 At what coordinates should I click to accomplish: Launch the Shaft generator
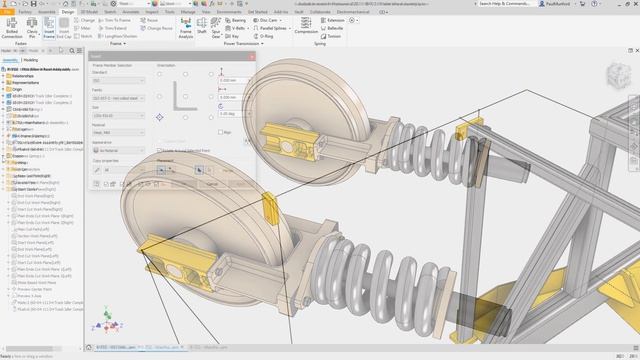point(202,26)
